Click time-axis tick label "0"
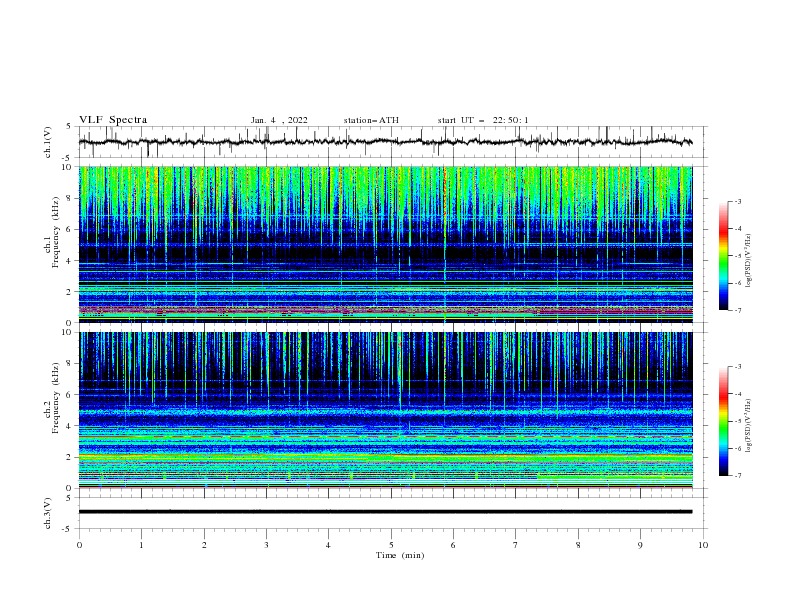This screenshot has width=792, height=612. tap(79, 545)
